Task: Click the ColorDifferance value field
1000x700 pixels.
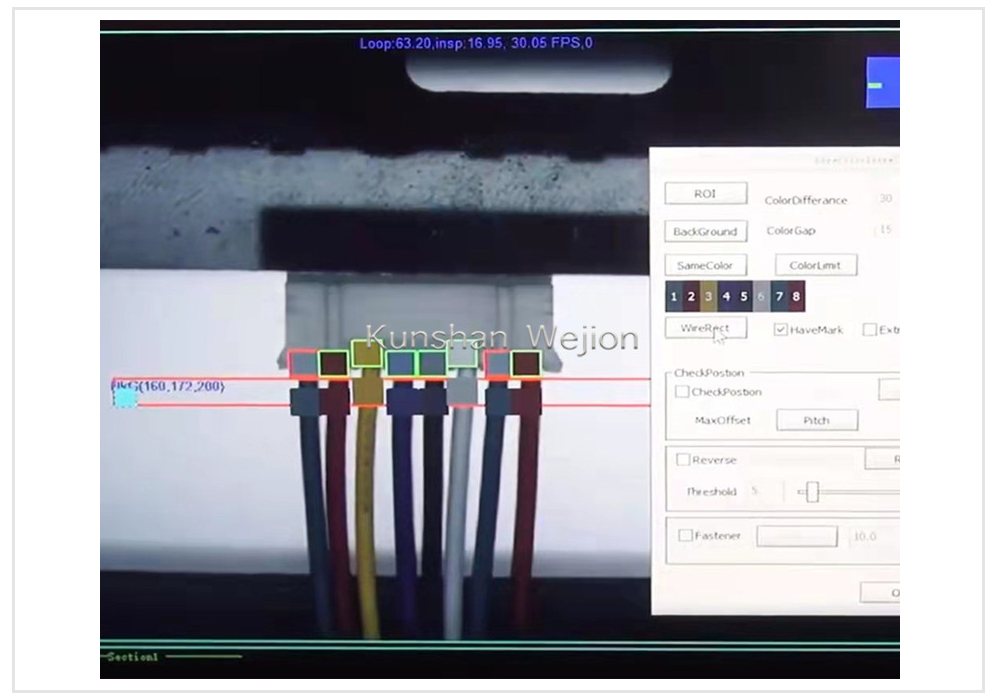Action: [x=885, y=199]
